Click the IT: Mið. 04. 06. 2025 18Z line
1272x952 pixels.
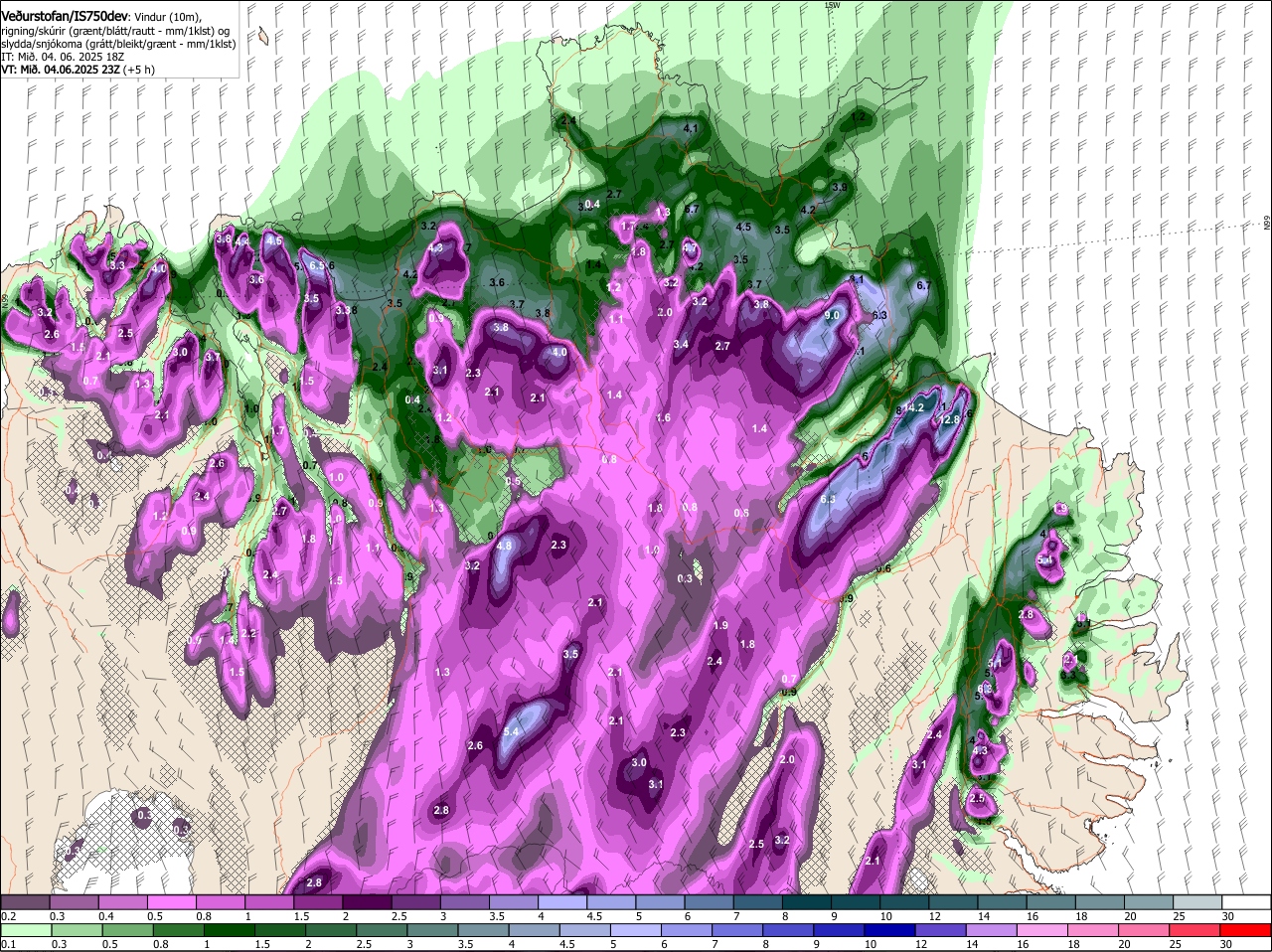coord(63,57)
